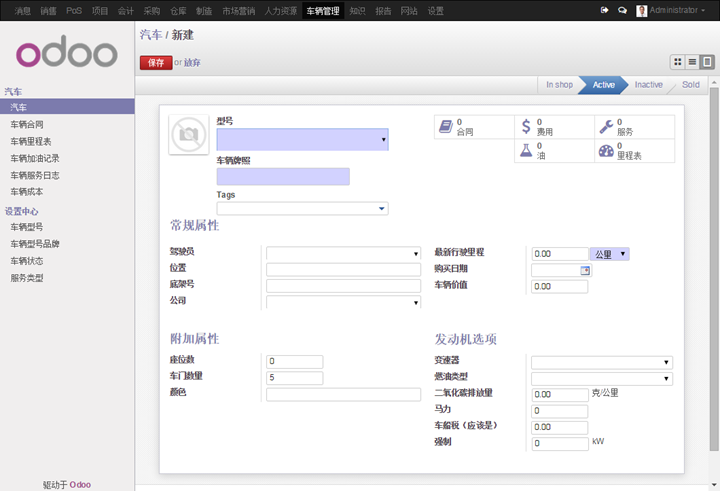Click the 车辆价值 car value field
The image size is (720, 491).
tap(559, 287)
